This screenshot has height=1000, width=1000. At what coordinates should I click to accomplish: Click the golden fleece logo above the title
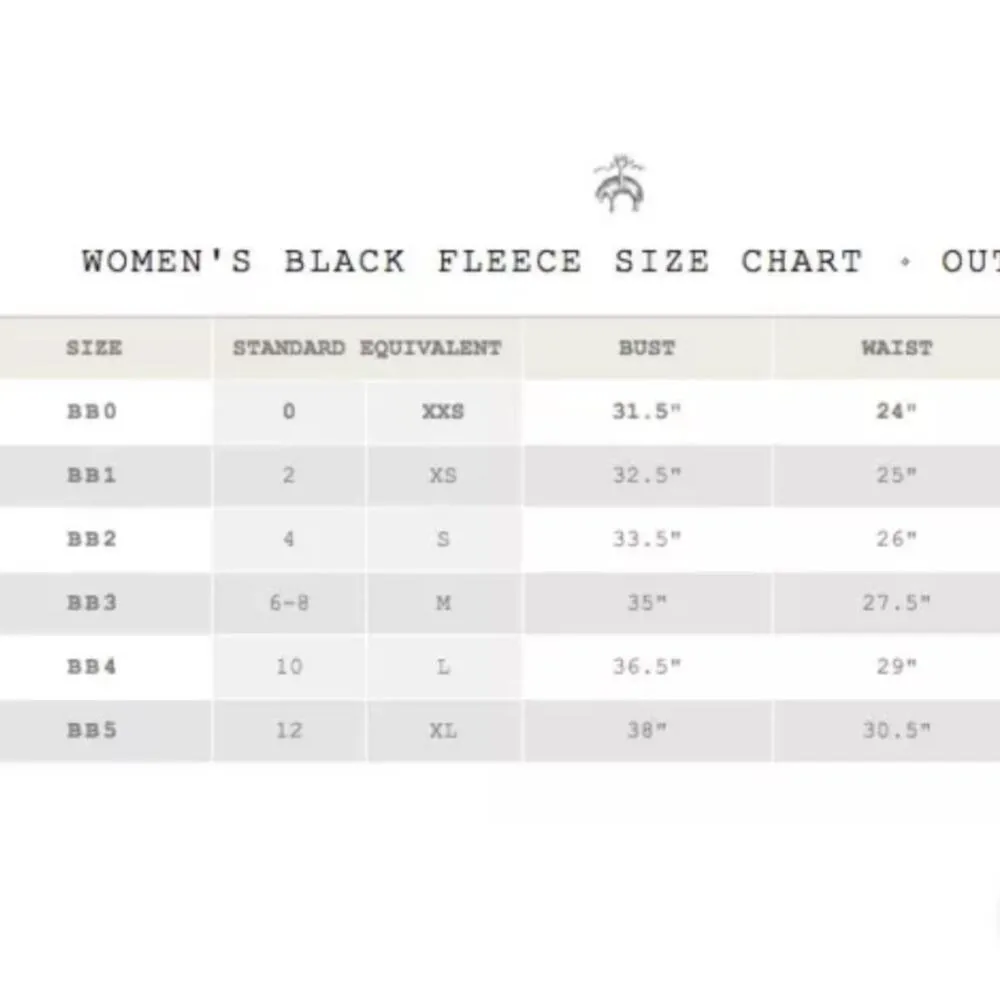[619, 184]
